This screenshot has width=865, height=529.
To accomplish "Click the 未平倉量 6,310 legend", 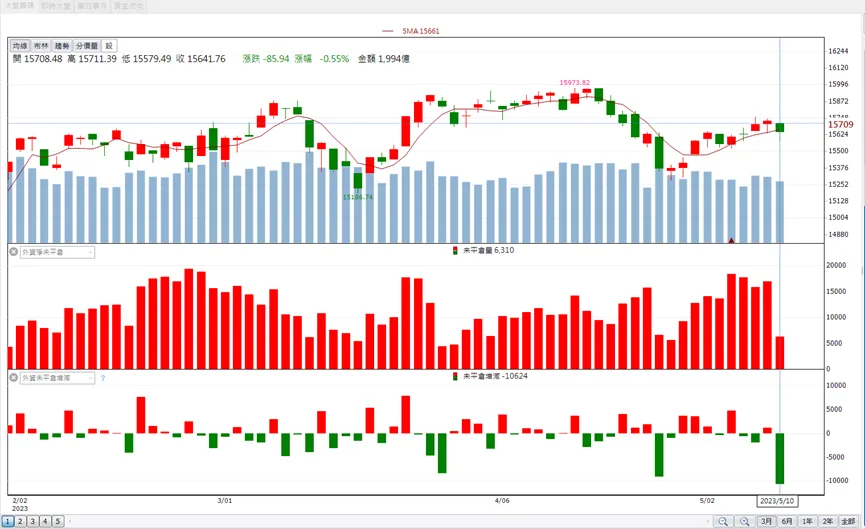I will [x=483, y=250].
